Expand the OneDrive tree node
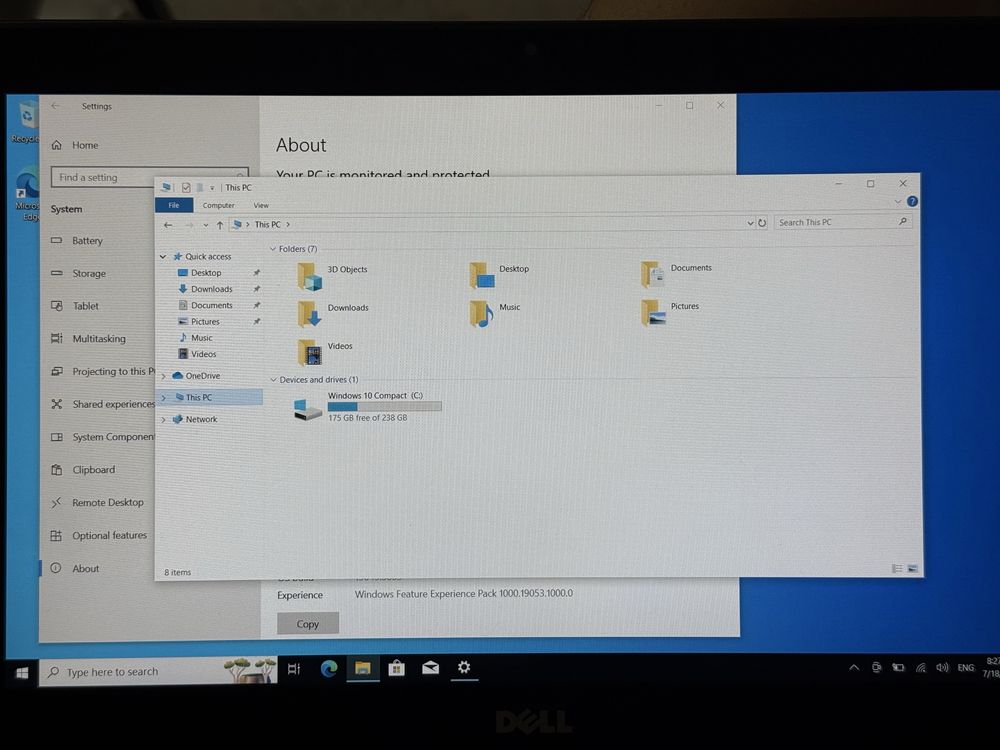1000x750 pixels. pyautogui.click(x=163, y=376)
